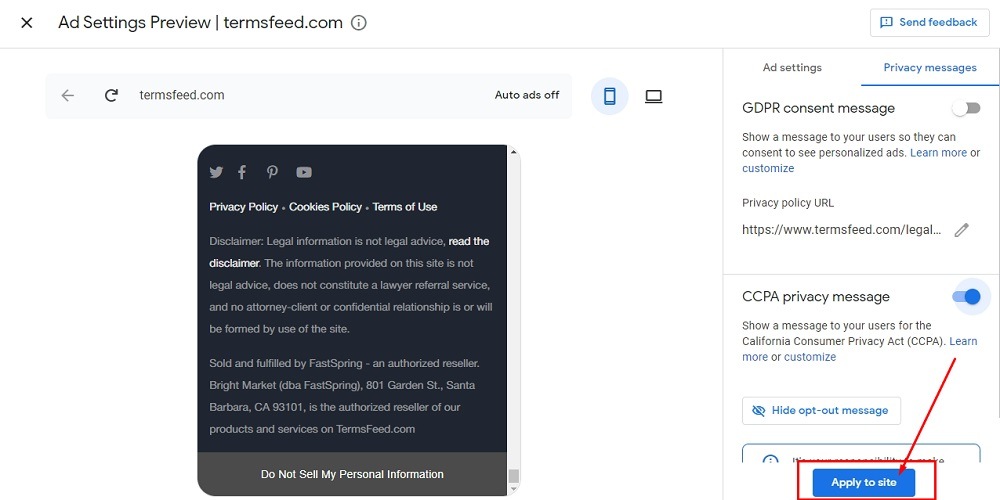Open Learn more link under GDPR
This screenshot has width=1000, height=500.
(x=938, y=153)
